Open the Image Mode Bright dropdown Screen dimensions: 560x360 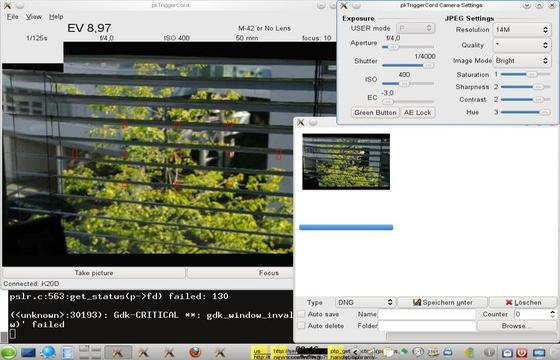[522, 61]
